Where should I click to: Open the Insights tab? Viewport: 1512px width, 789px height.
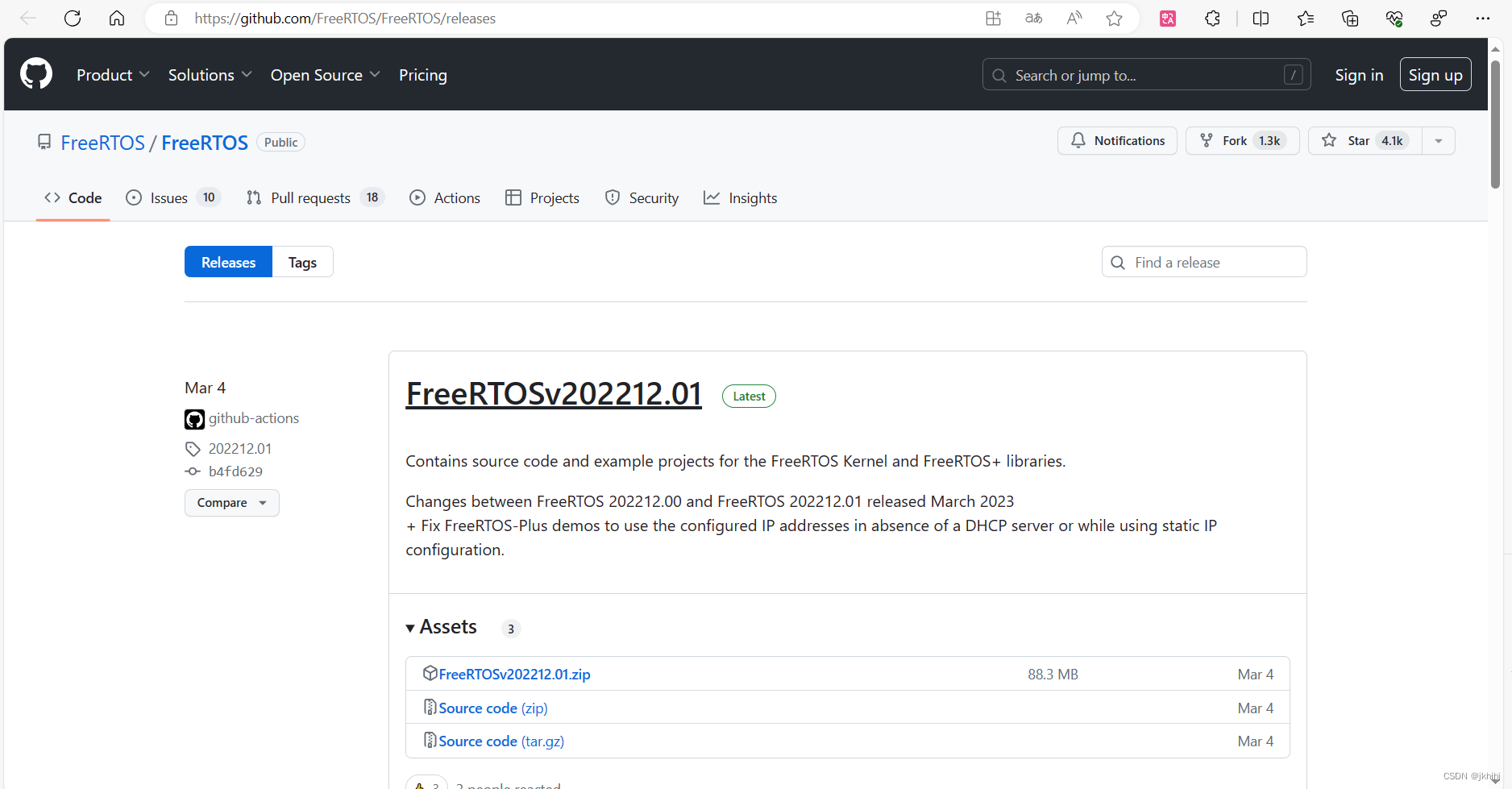click(x=741, y=198)
